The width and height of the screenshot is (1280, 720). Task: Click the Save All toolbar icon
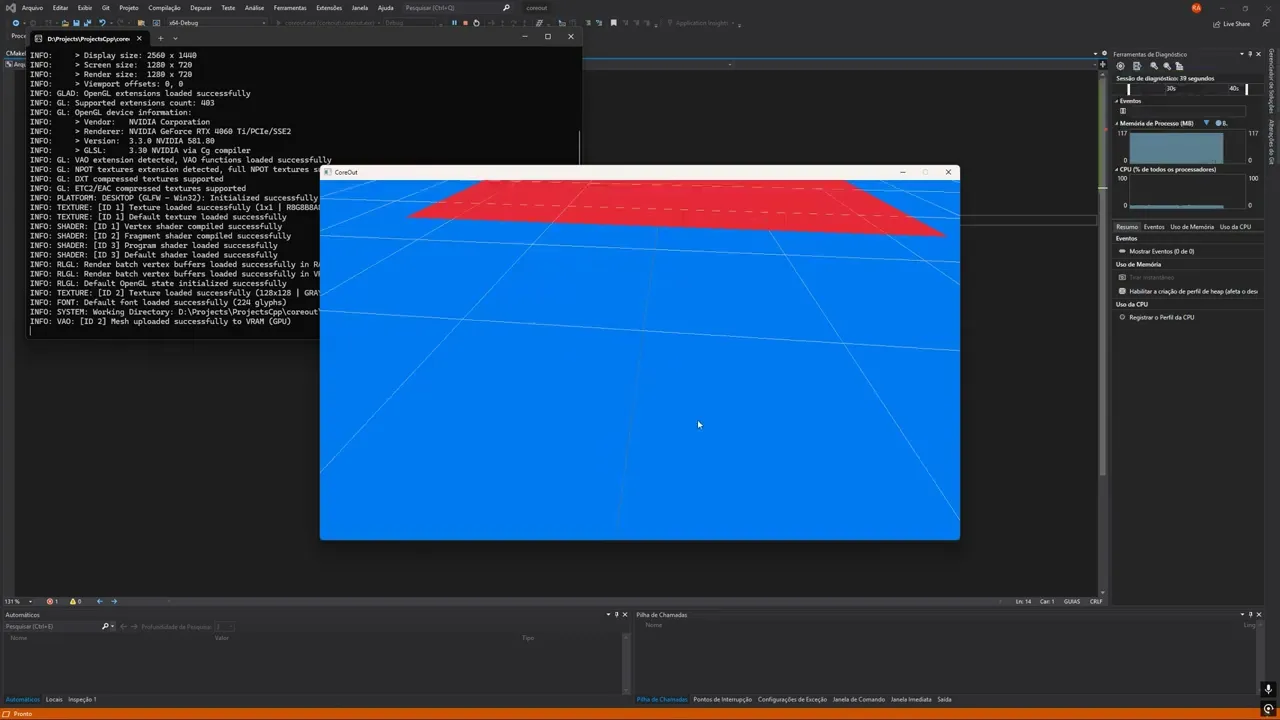(x=88, y=22)
